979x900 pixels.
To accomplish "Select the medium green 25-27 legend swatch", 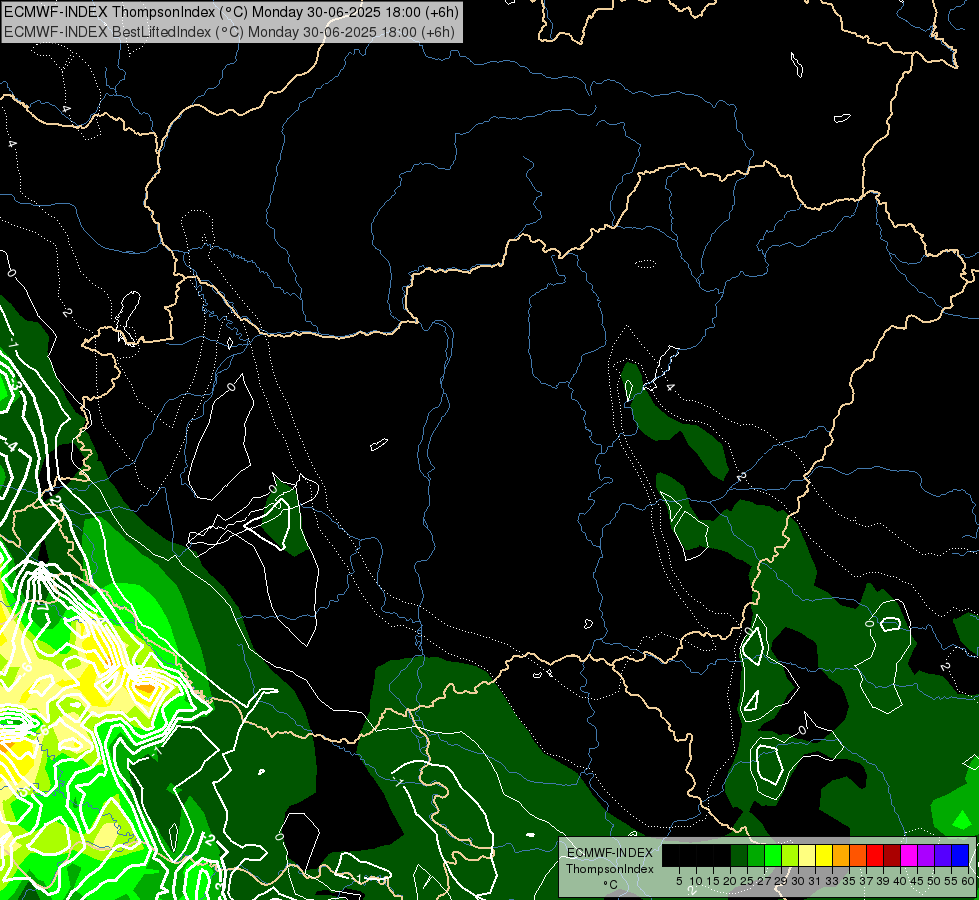I will coord(756,855).
